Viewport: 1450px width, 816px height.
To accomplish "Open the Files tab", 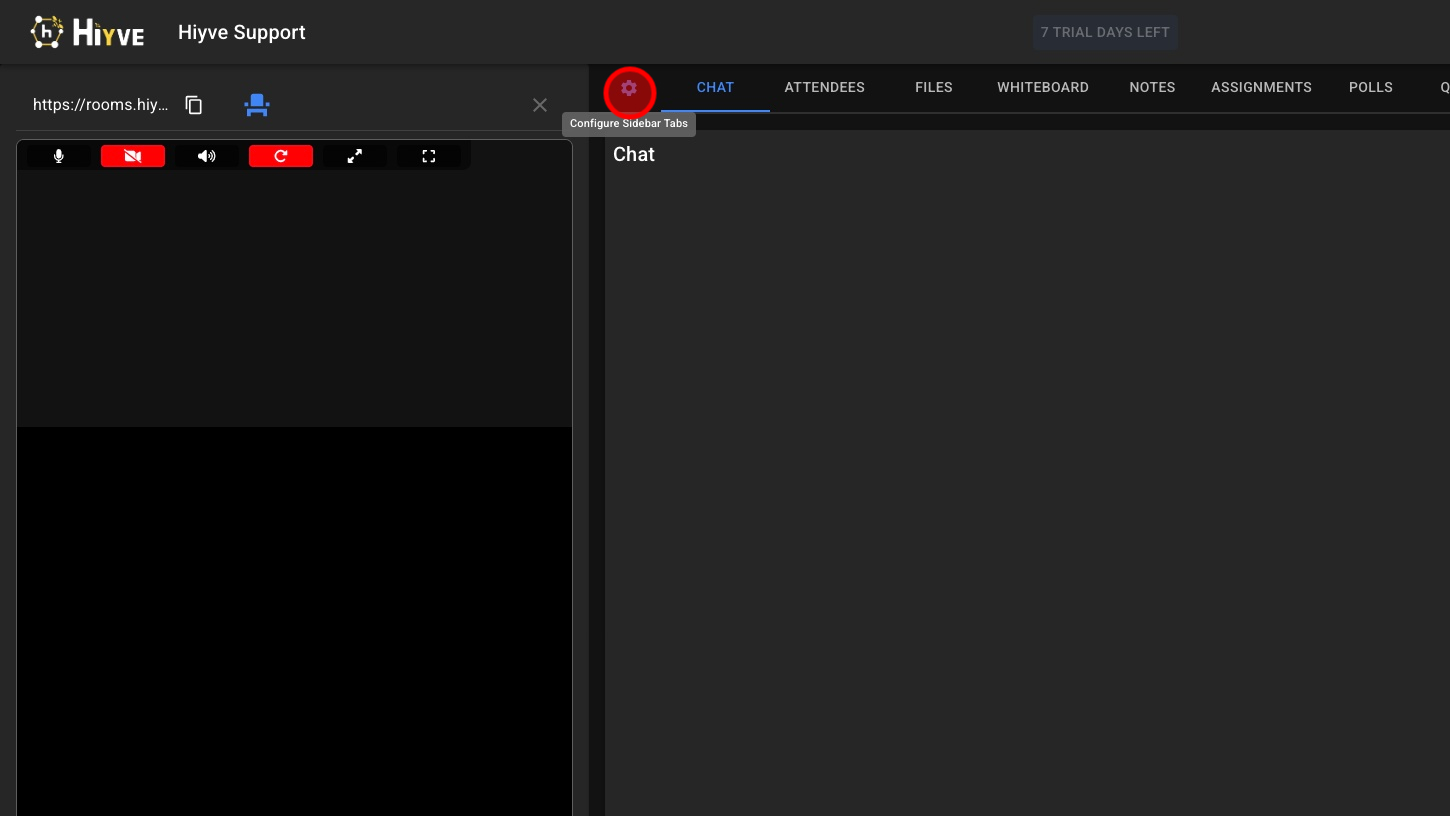I will tap(933, 88).
